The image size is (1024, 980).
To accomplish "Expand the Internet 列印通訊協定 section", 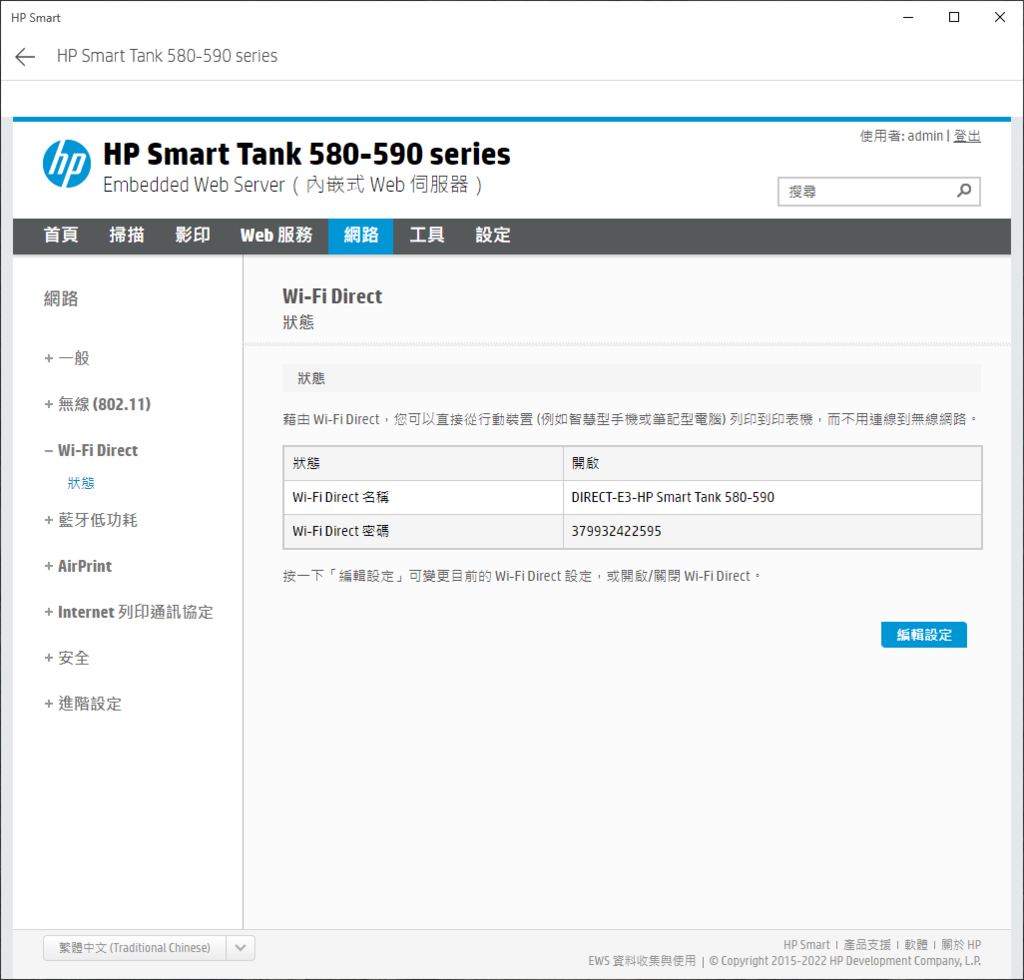I will click(129, 612).
